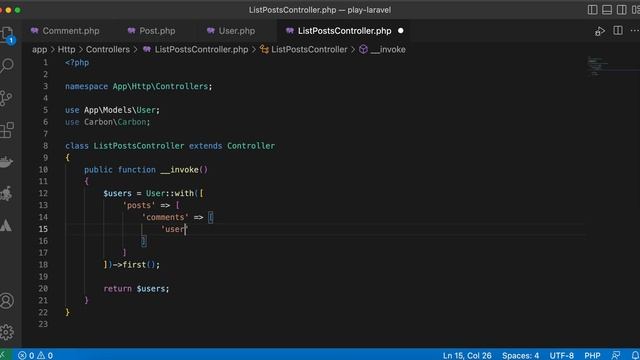
Task: Change indentation via Spaces: 4
Action: (x=520, y=356)
